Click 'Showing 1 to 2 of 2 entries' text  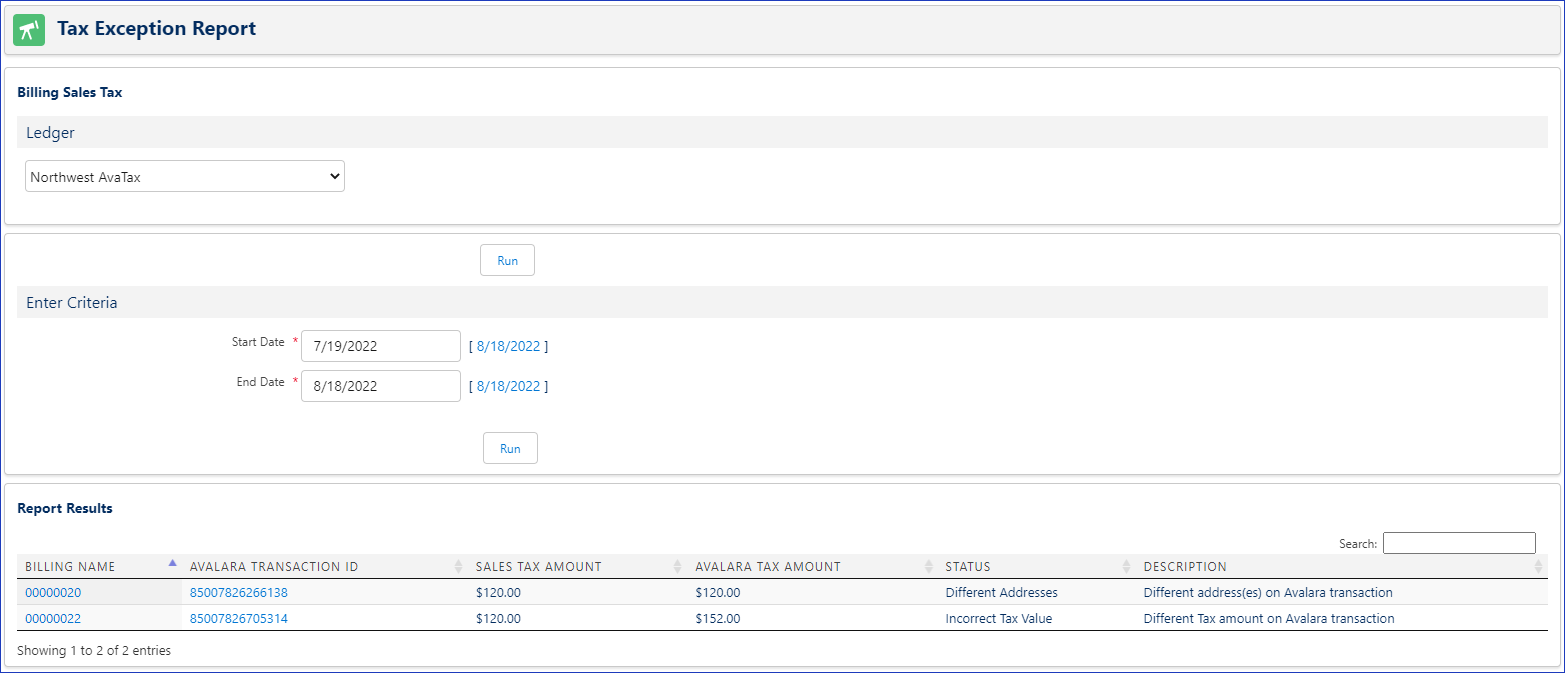94,650
